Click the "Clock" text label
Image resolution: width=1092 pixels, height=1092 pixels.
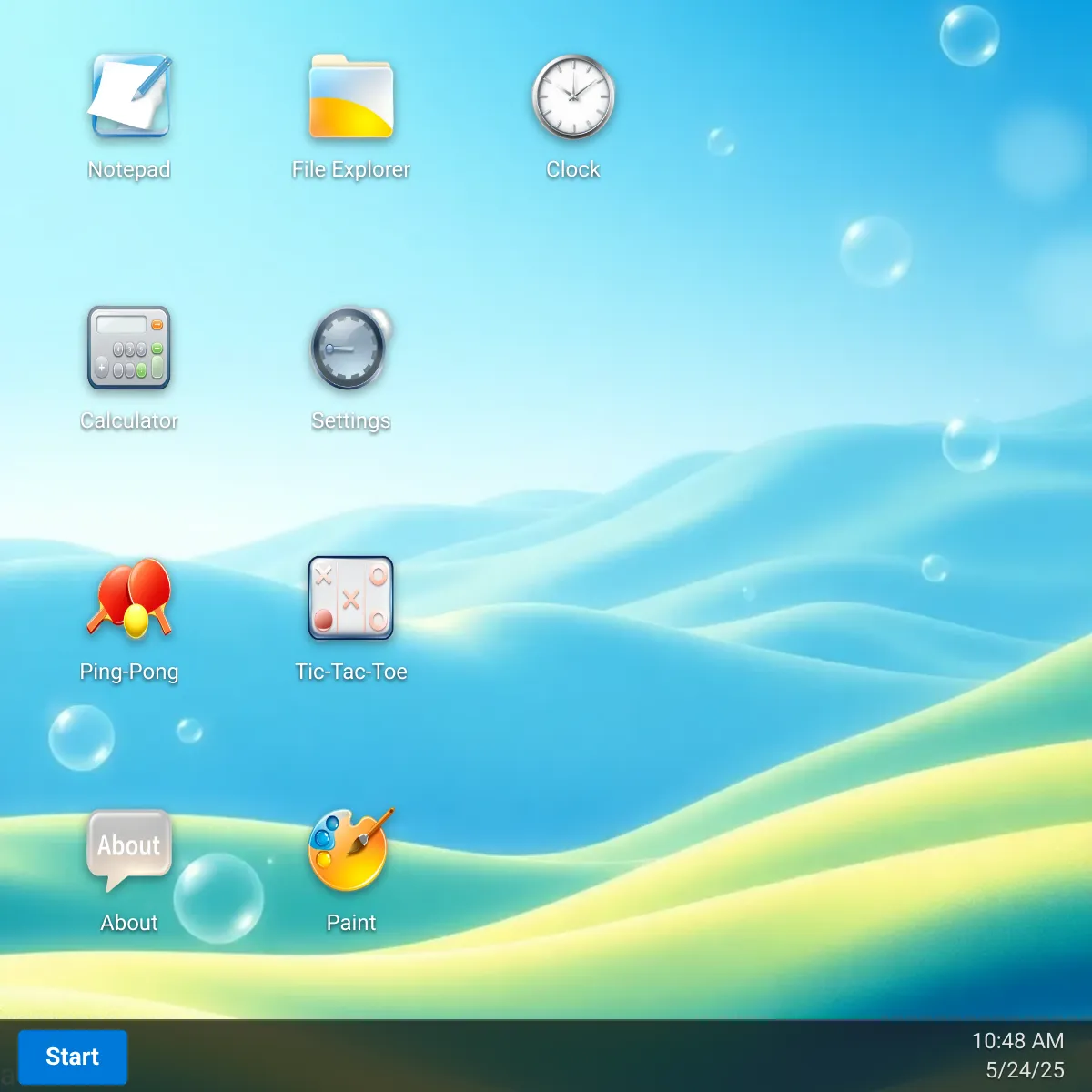point(573,169)
